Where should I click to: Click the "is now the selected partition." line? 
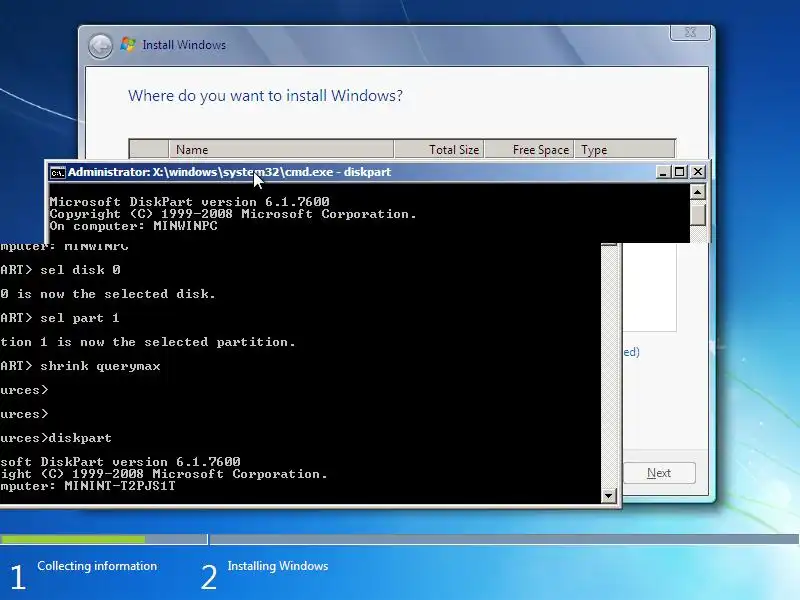[147, 342]
